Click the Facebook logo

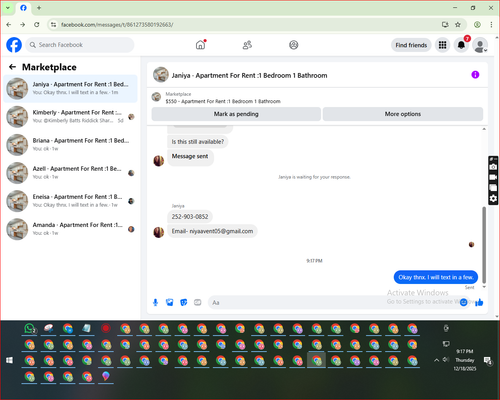(14, 45)
